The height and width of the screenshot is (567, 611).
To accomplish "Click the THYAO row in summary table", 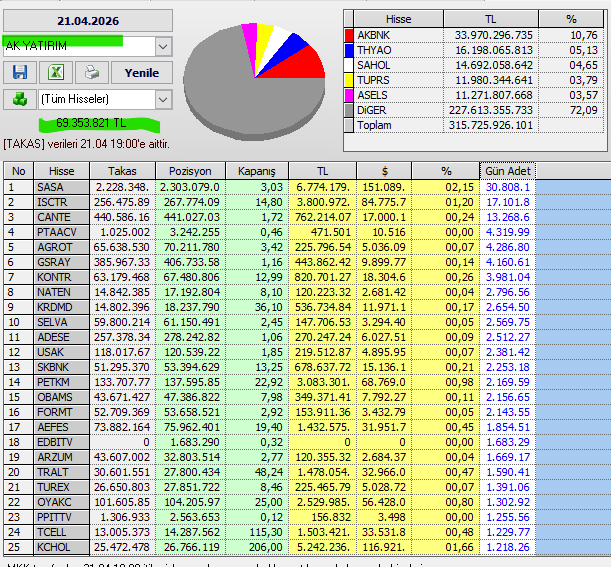I will click(x=474, y=50).
